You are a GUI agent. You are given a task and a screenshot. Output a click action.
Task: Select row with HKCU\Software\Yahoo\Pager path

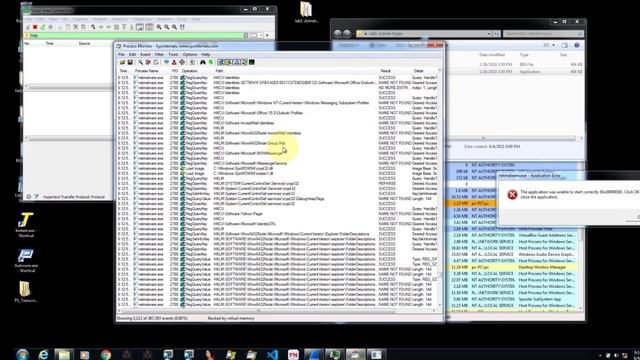[x=278, y=213]
